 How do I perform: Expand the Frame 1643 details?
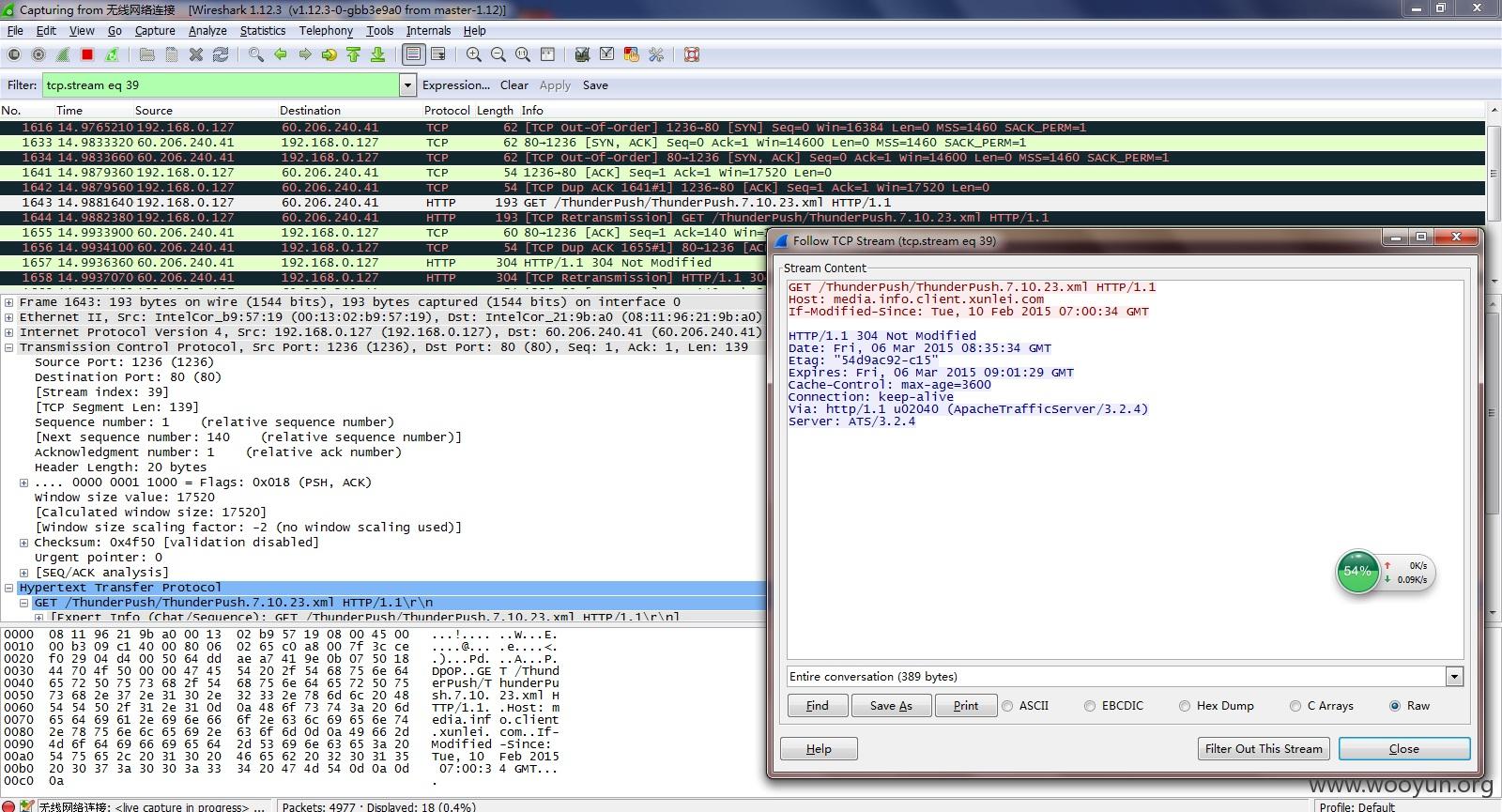8,302
